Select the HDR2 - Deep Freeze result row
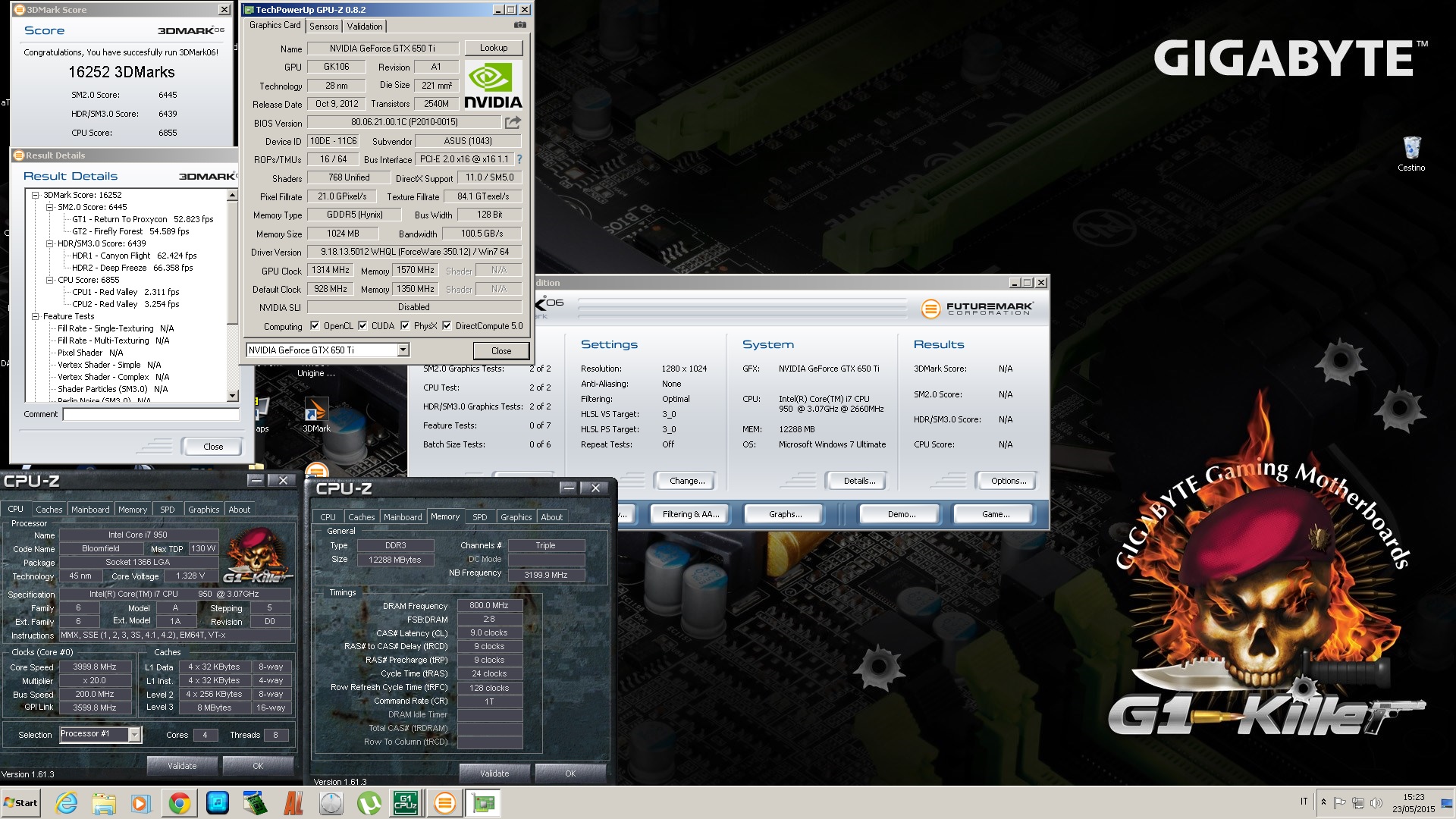This screenshot has height=819, width=1456. tap(133, 268)
